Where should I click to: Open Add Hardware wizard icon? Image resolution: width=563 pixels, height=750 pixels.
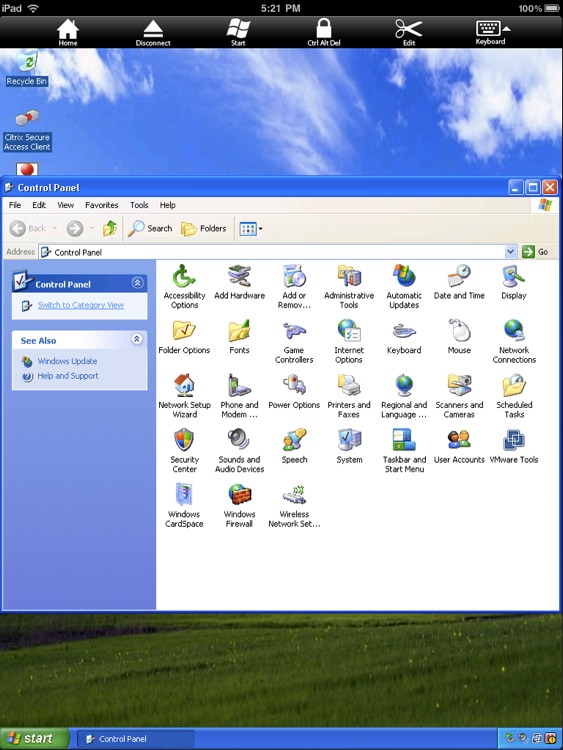[x=239, y=282]
